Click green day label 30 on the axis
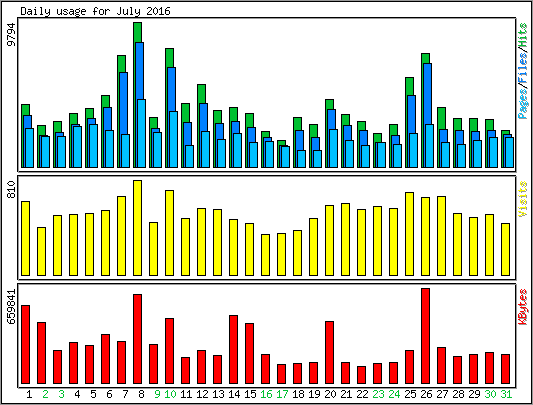 [x=490, y=394]
